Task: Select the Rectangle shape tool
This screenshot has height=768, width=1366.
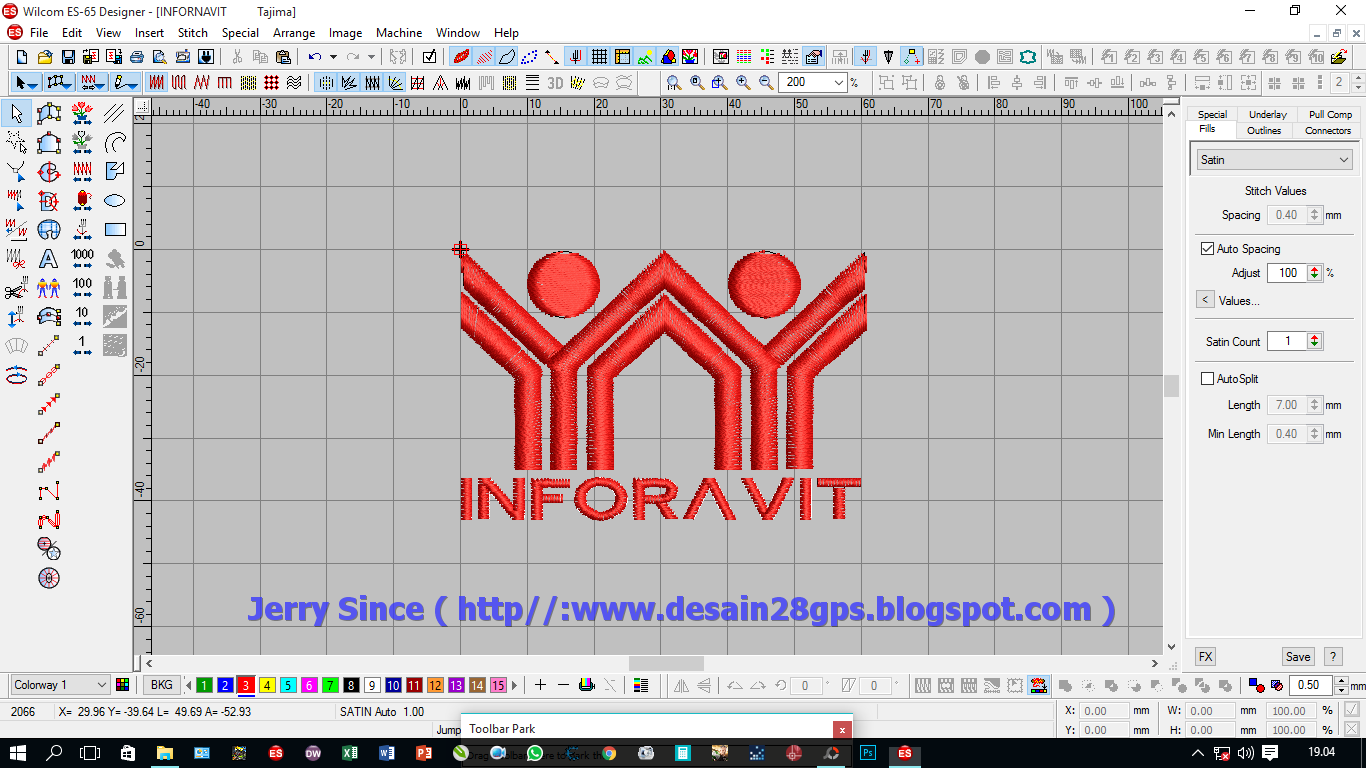Action: coord(115,229)
